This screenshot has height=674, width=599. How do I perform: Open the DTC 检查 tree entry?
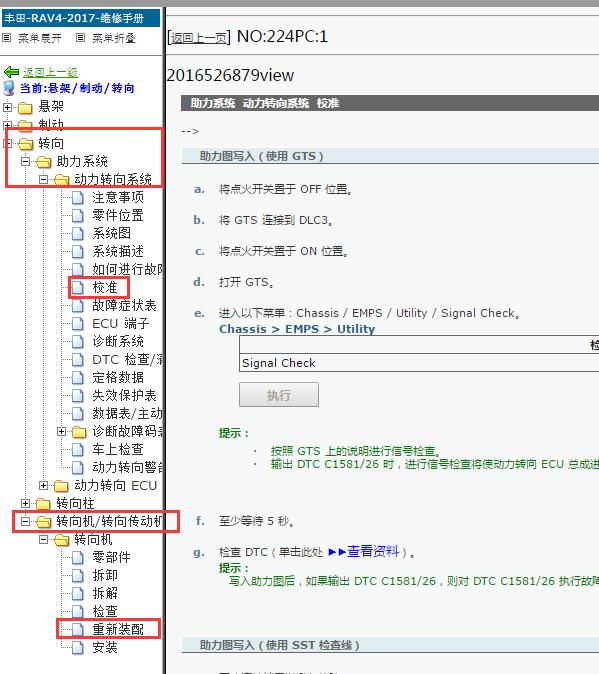click(128, 360)
